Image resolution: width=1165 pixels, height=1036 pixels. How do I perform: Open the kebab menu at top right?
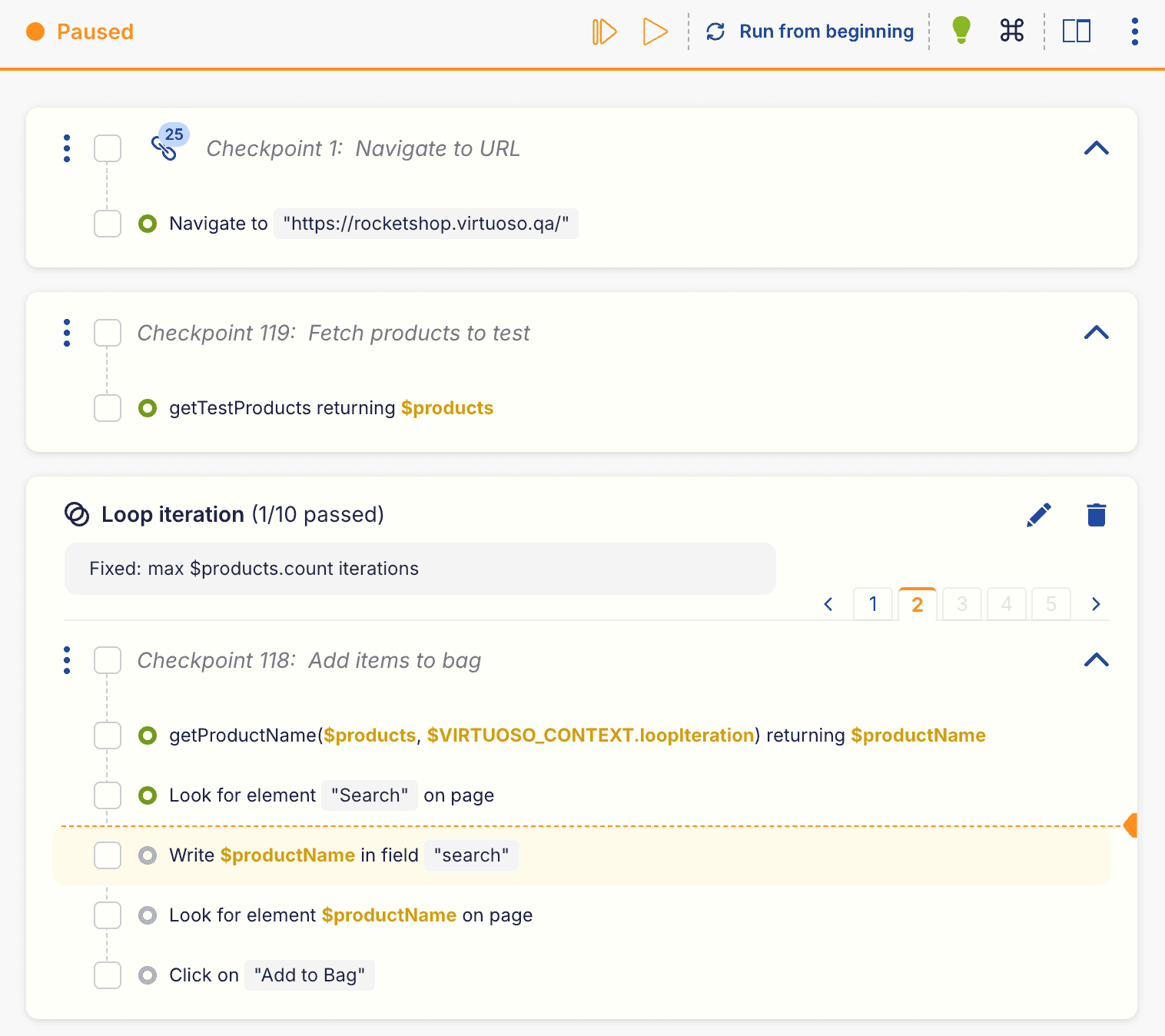click(1134, 32)
